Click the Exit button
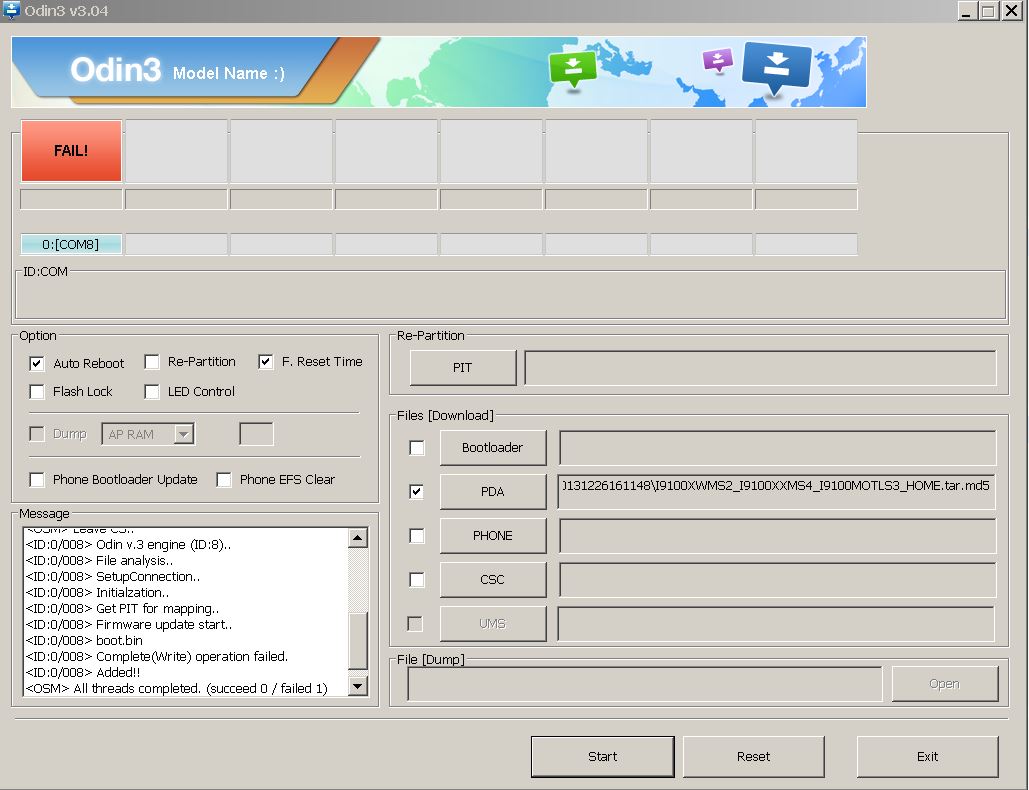This screenshot has width=1029, height=790. pos(927,757)
